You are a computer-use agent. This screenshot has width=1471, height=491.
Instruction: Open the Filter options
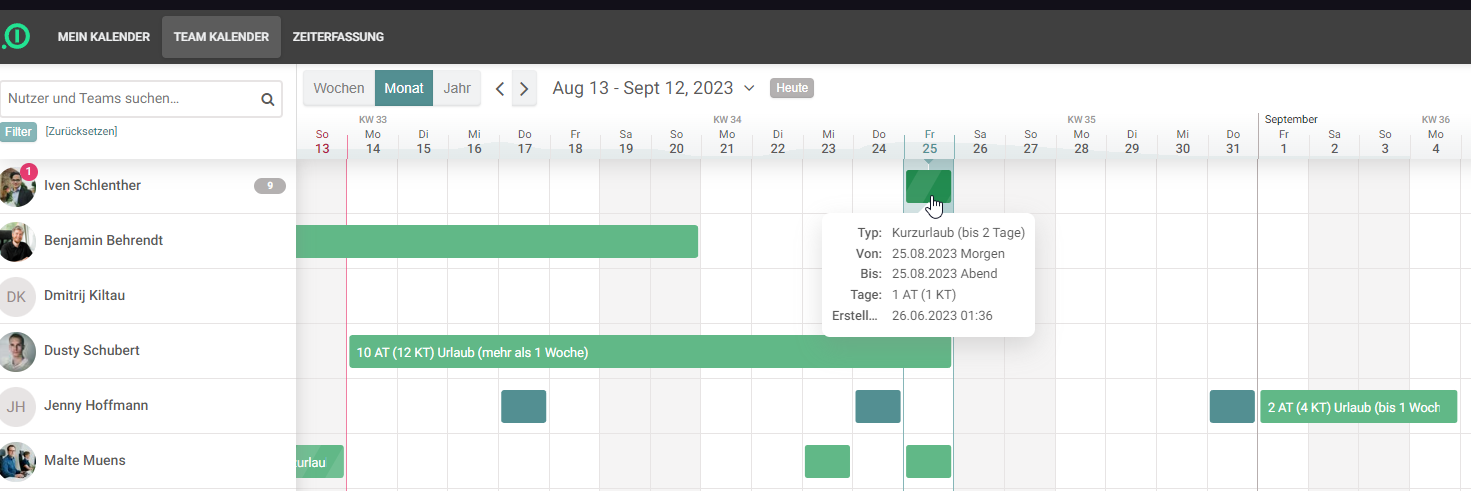point(18,132)
